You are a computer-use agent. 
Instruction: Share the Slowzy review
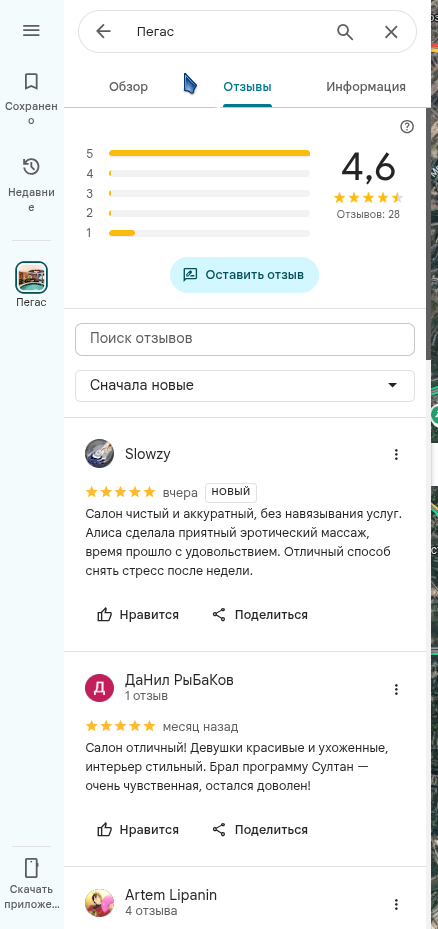pyautogui.click(x=260, y=614)
